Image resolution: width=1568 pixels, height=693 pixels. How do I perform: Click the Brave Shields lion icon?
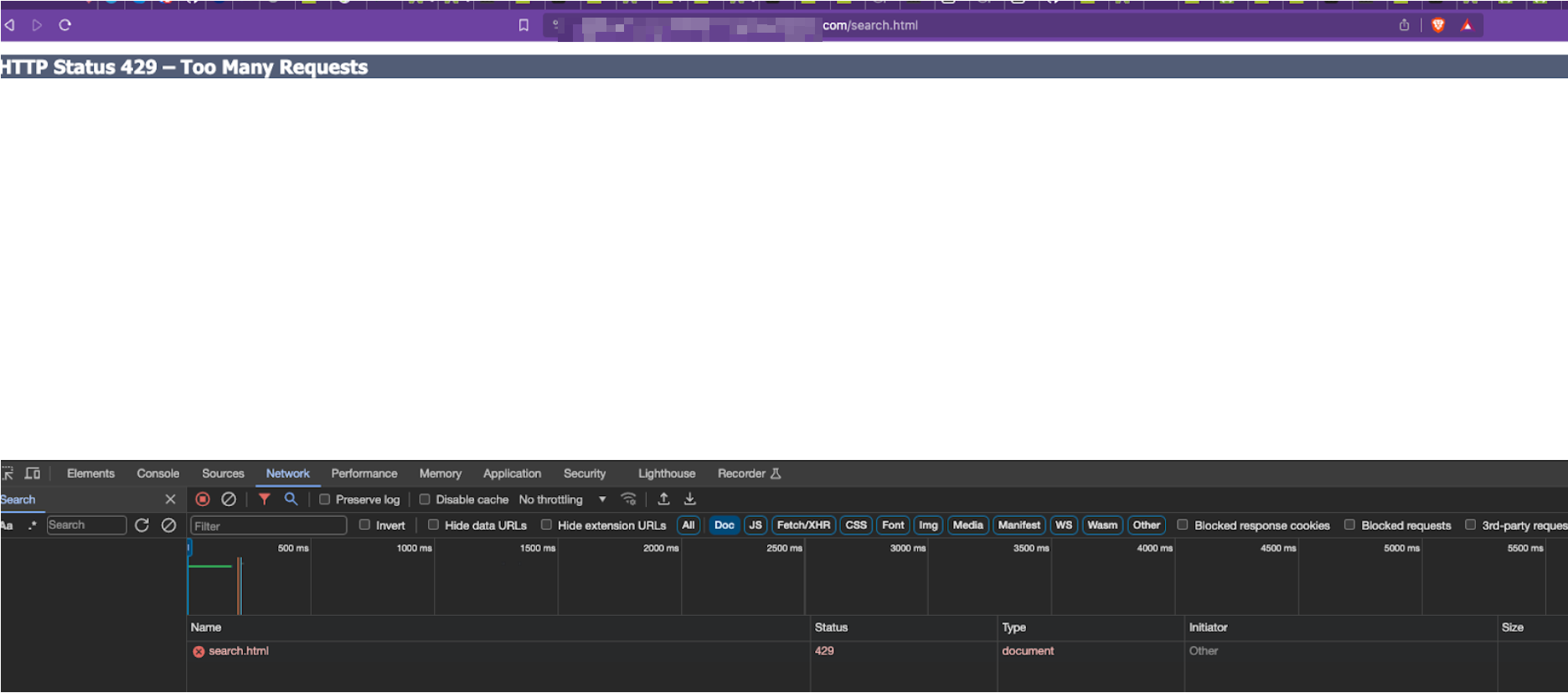click(x=1438, y=25)
